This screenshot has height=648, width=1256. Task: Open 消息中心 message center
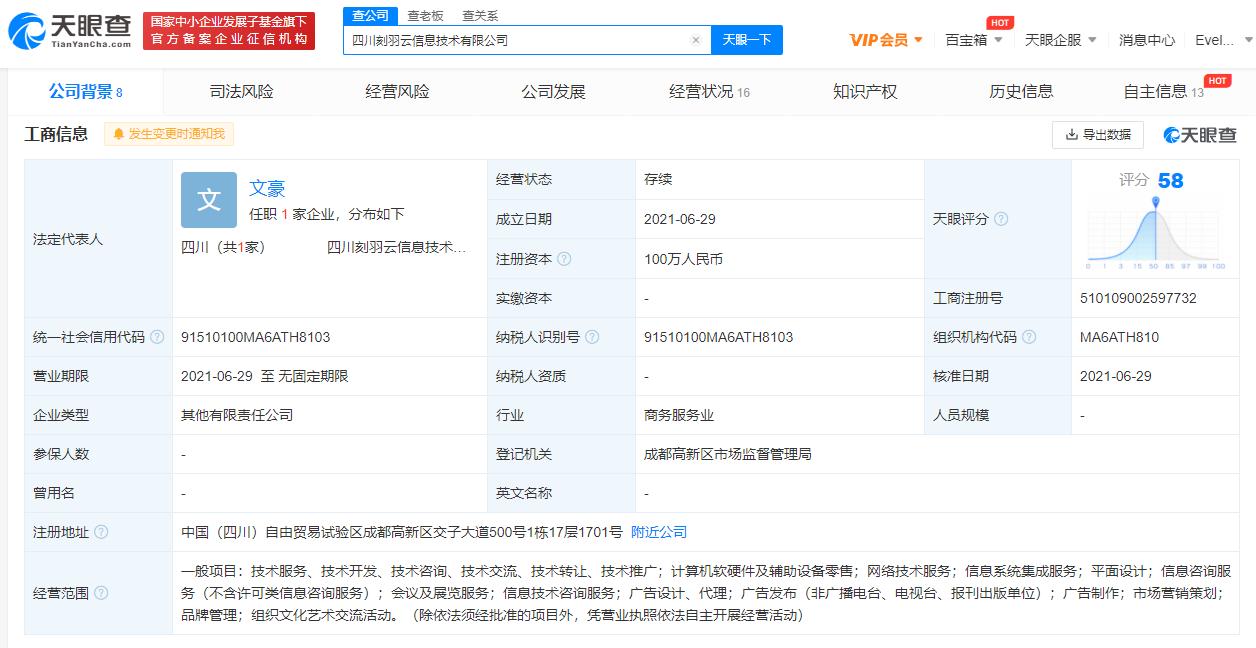pos(1147,40)
